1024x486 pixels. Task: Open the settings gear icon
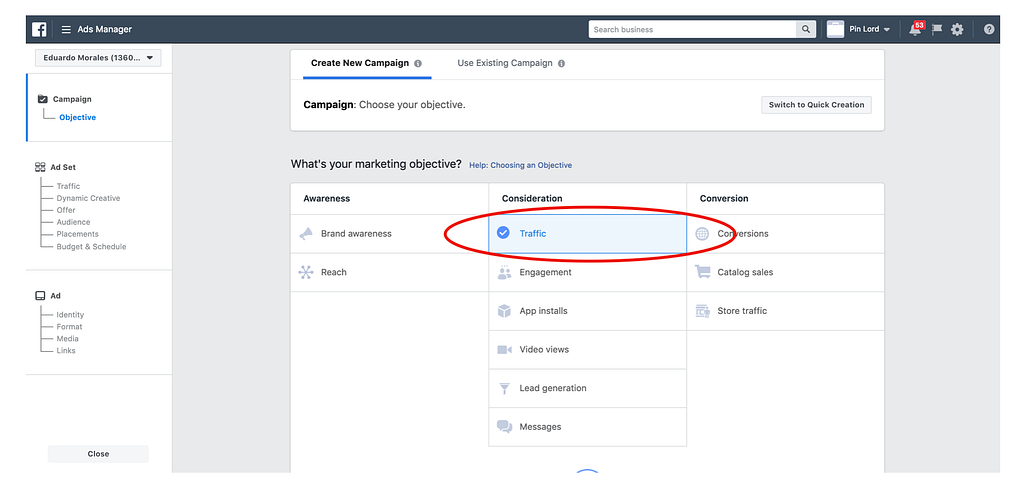coord(957,30)
